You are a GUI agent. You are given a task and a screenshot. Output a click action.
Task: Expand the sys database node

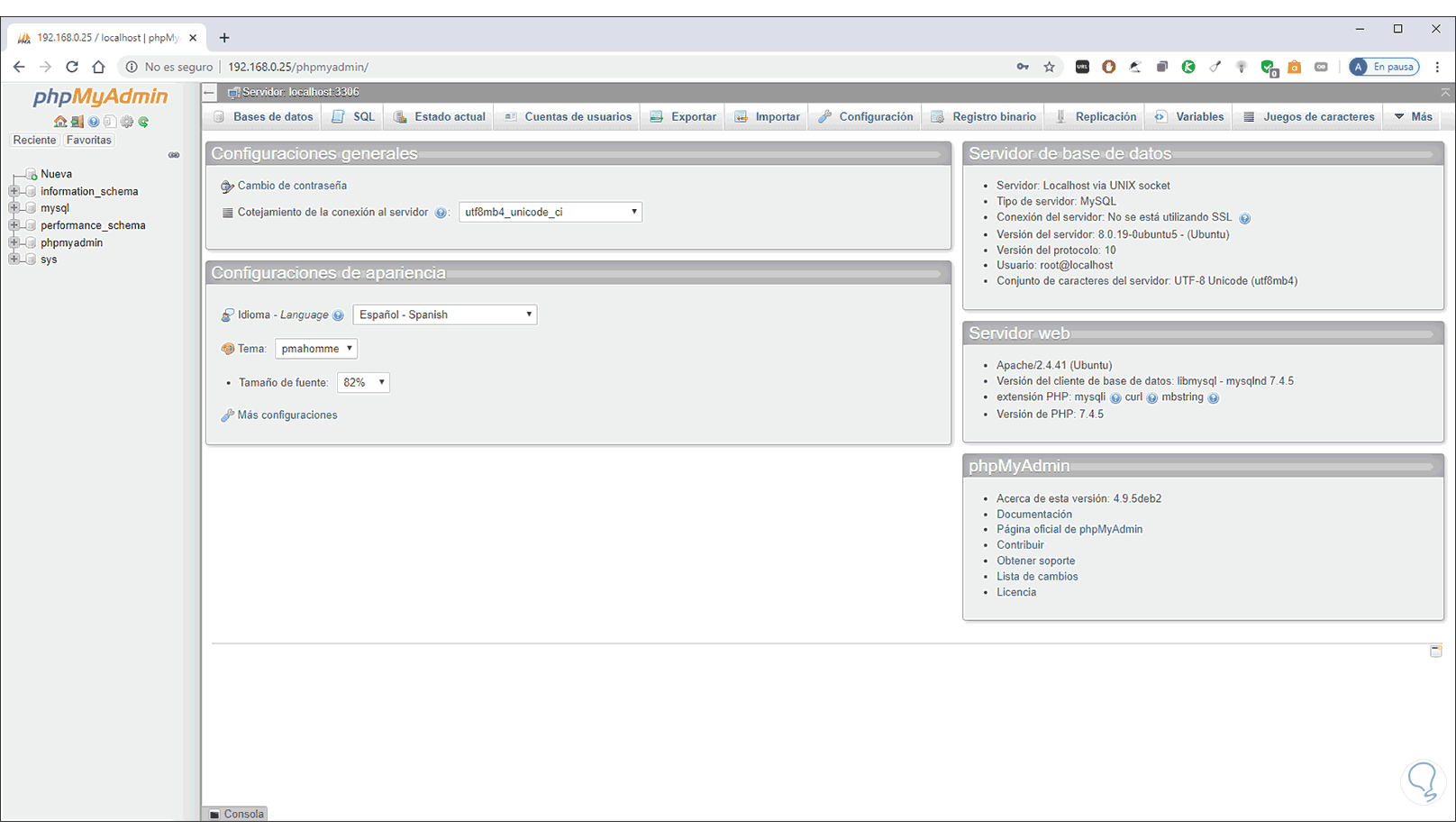pos(14,260)
